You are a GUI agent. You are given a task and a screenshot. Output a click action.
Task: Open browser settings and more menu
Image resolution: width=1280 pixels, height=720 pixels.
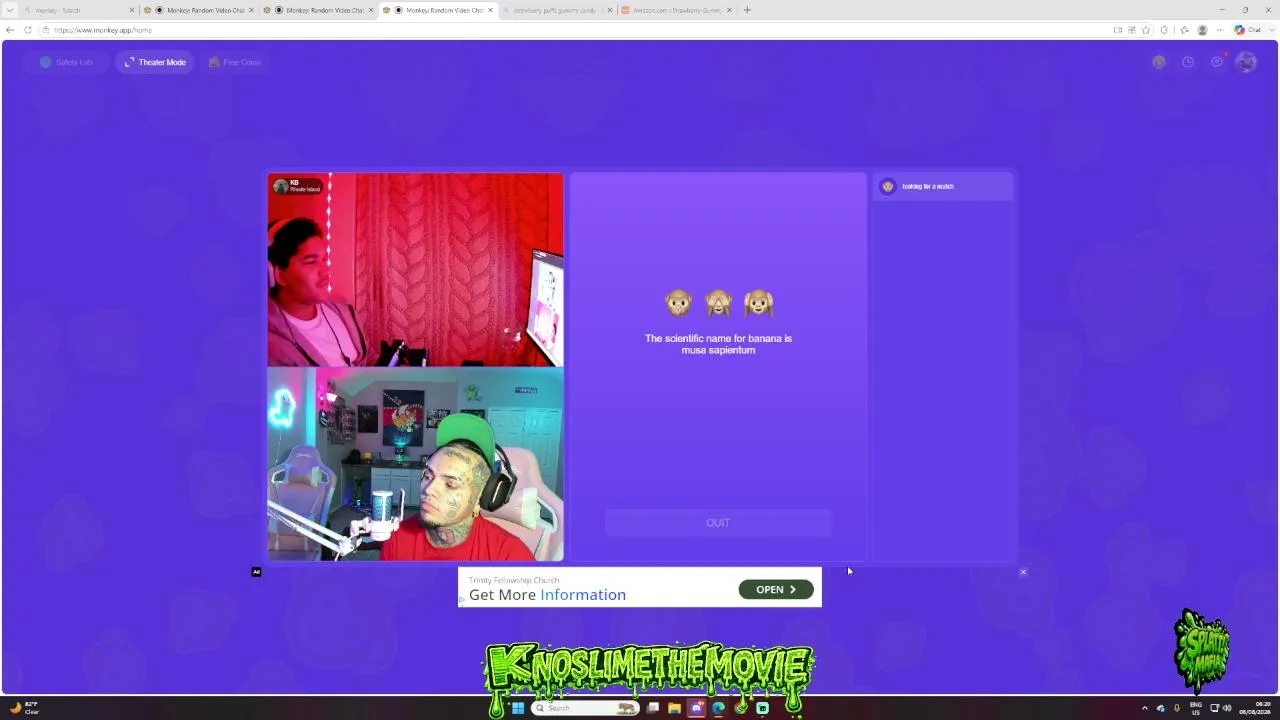pyautogui.click(x=1220, y=30)
